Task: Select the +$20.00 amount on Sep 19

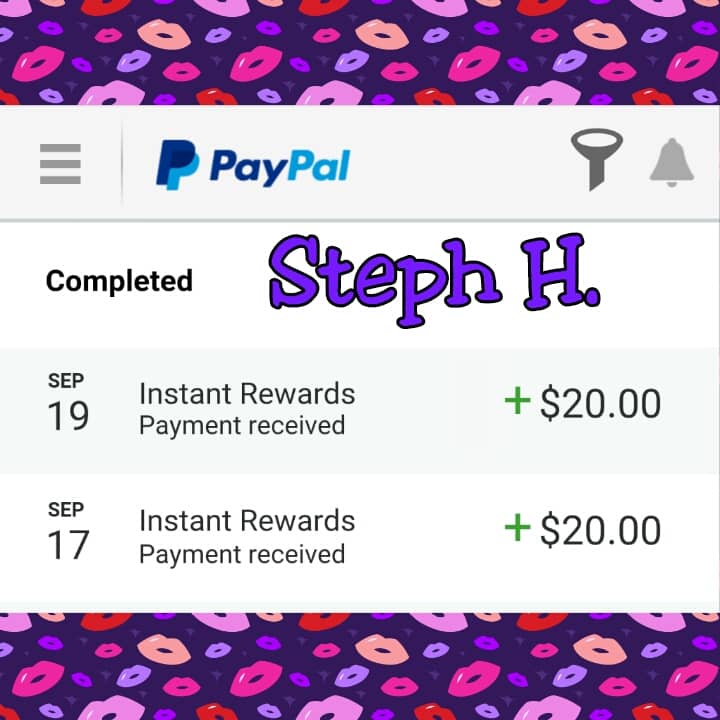Action: (583, 403)
